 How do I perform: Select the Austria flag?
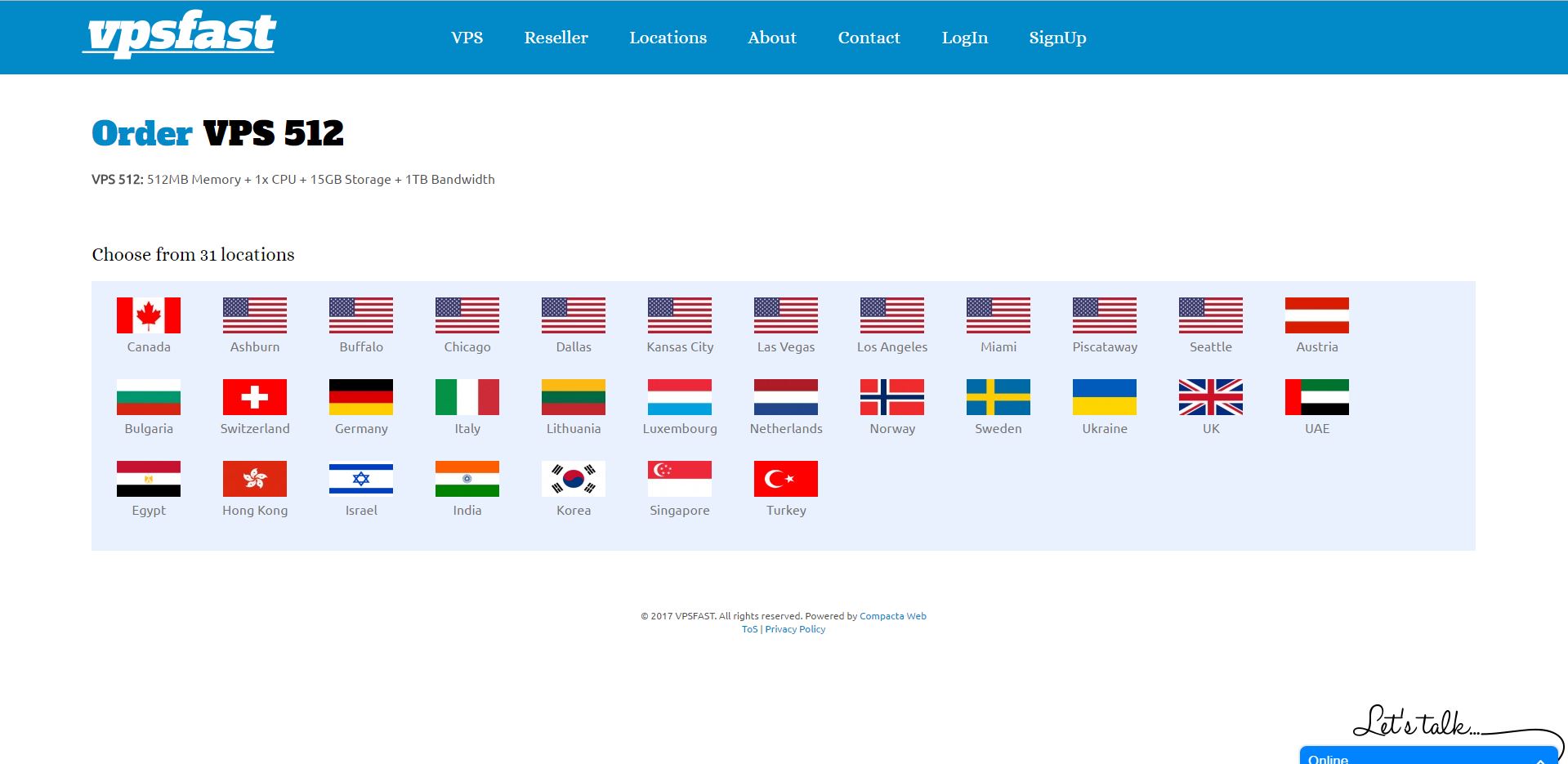1317,315
